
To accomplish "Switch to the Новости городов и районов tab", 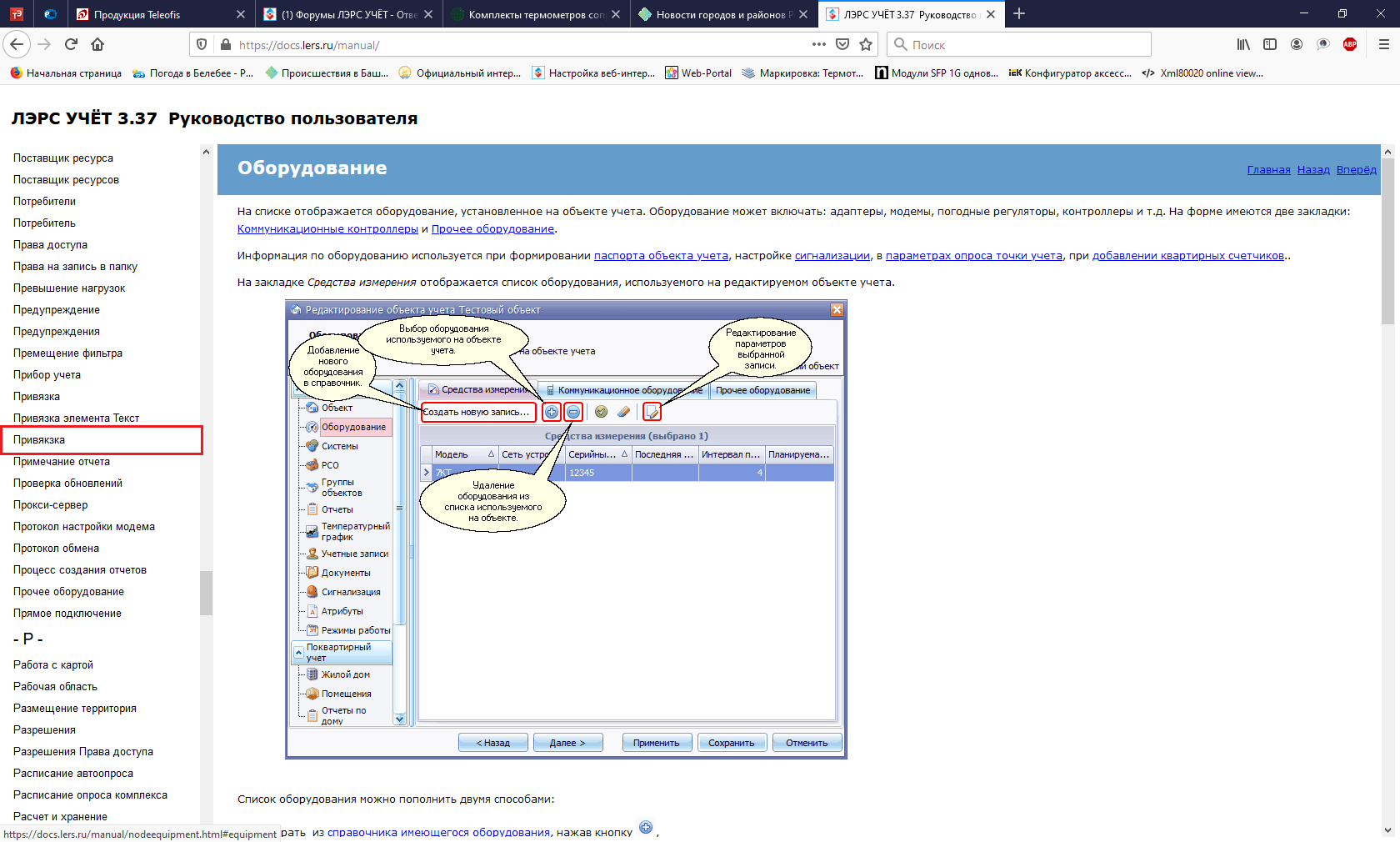I will click(x=723, y=14).
